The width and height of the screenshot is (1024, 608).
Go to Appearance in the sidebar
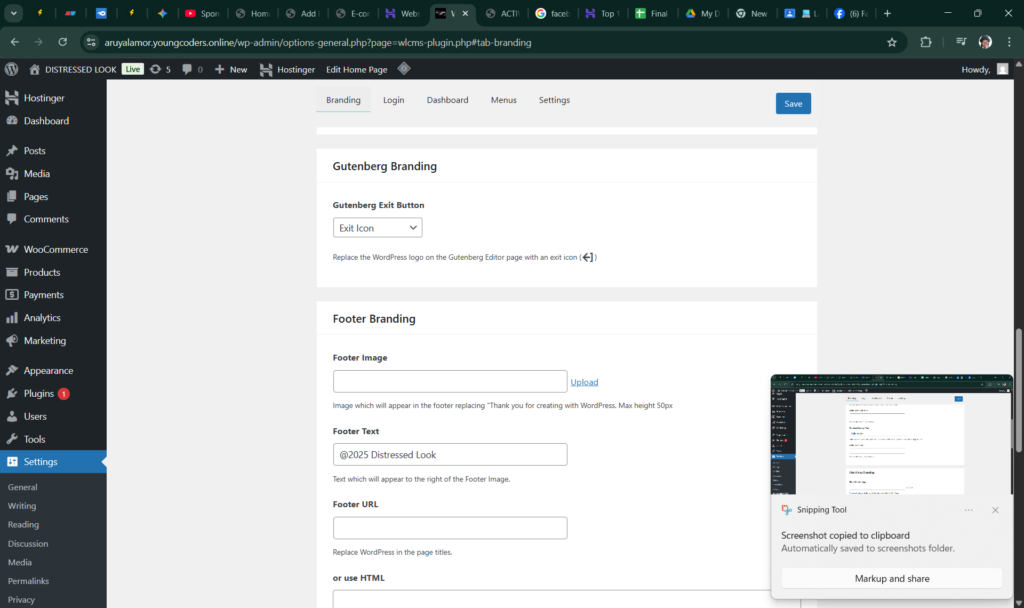click(x=48, y=370)
